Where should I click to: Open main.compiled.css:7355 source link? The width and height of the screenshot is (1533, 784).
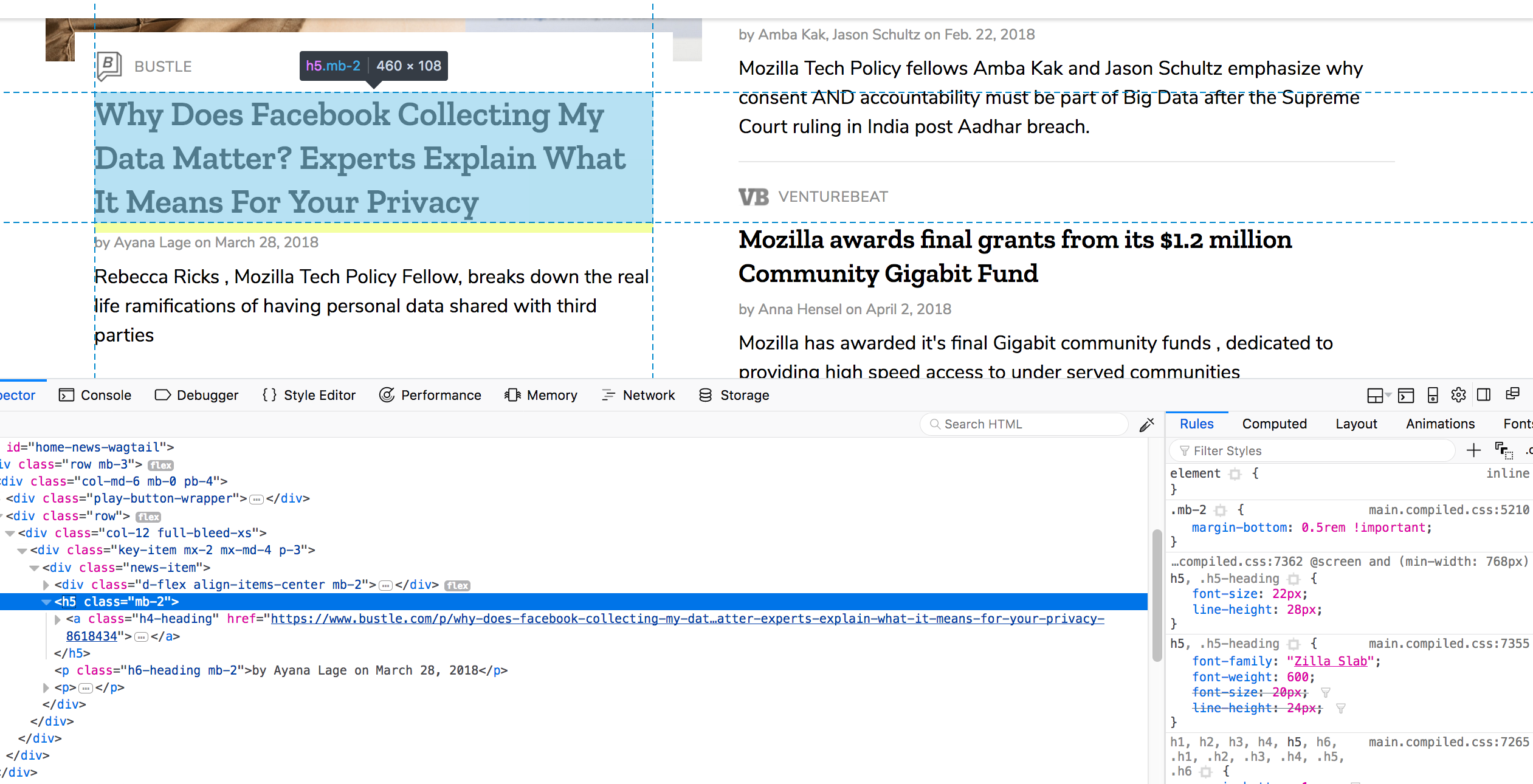(x=1449, y=644)
